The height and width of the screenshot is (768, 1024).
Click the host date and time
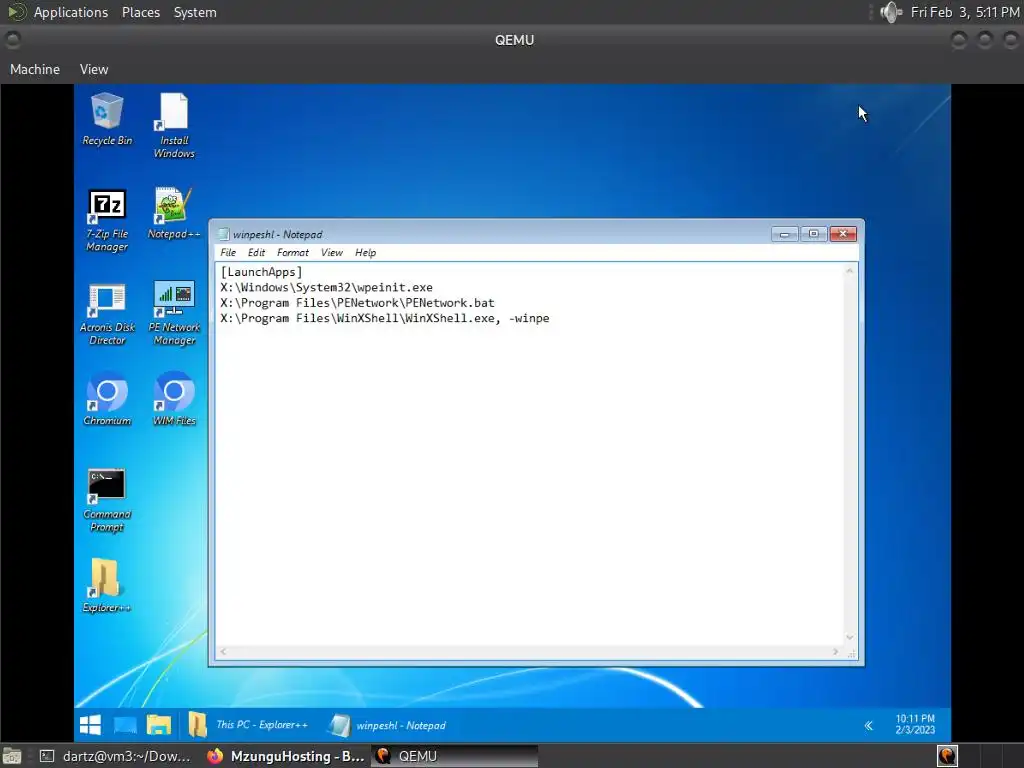pos(965,12)
